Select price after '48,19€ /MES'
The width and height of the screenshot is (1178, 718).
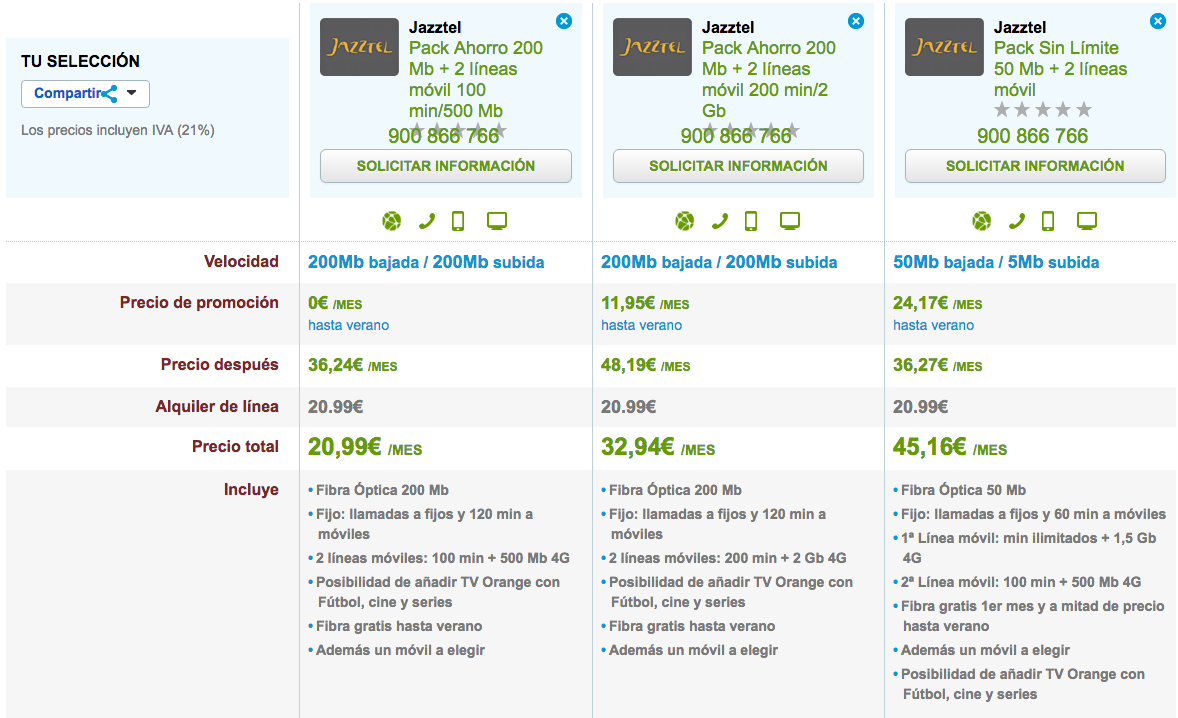[x=645, y=366]
